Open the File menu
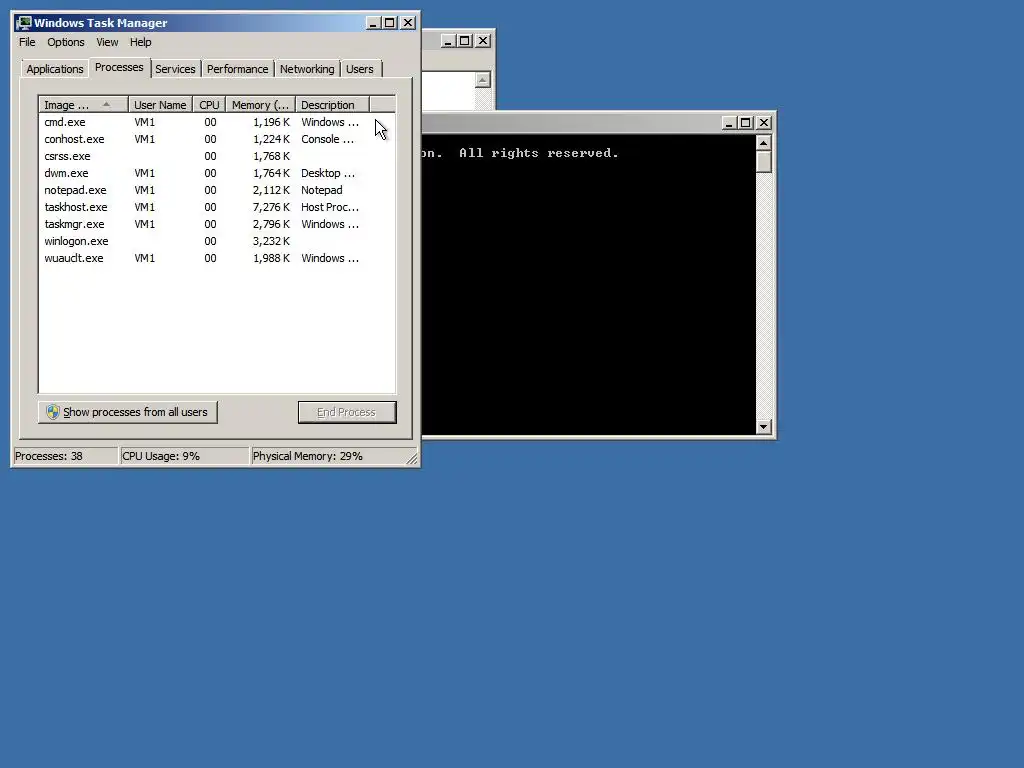 point(27,42)
